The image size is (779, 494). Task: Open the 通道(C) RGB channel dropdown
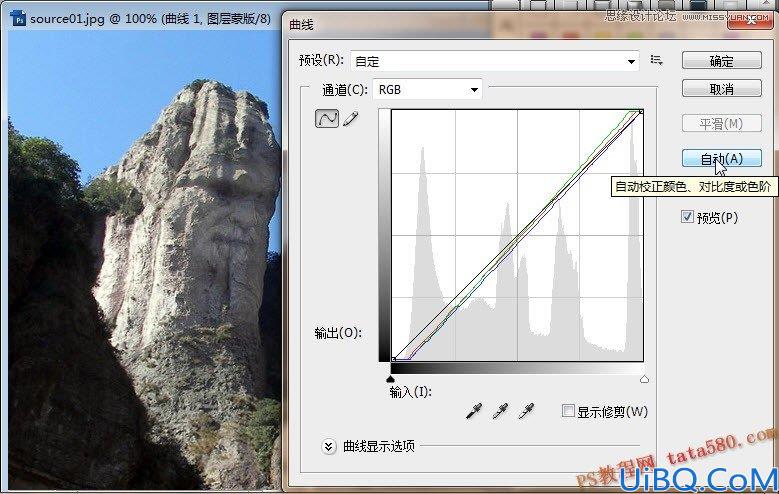[x=427, y=90]
